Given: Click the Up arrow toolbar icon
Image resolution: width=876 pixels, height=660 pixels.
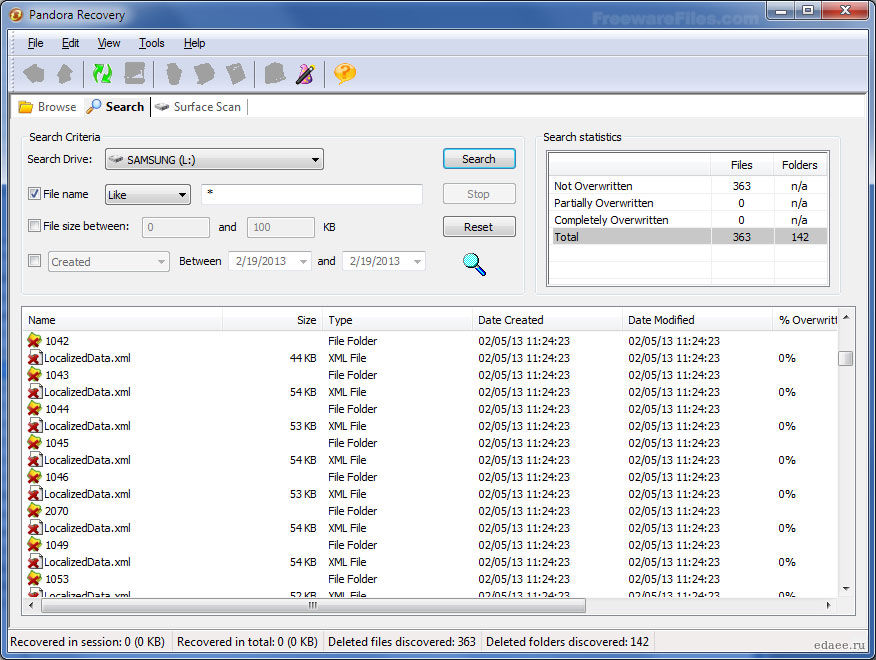Looking at the screenshot, I should tap(65, 73).
